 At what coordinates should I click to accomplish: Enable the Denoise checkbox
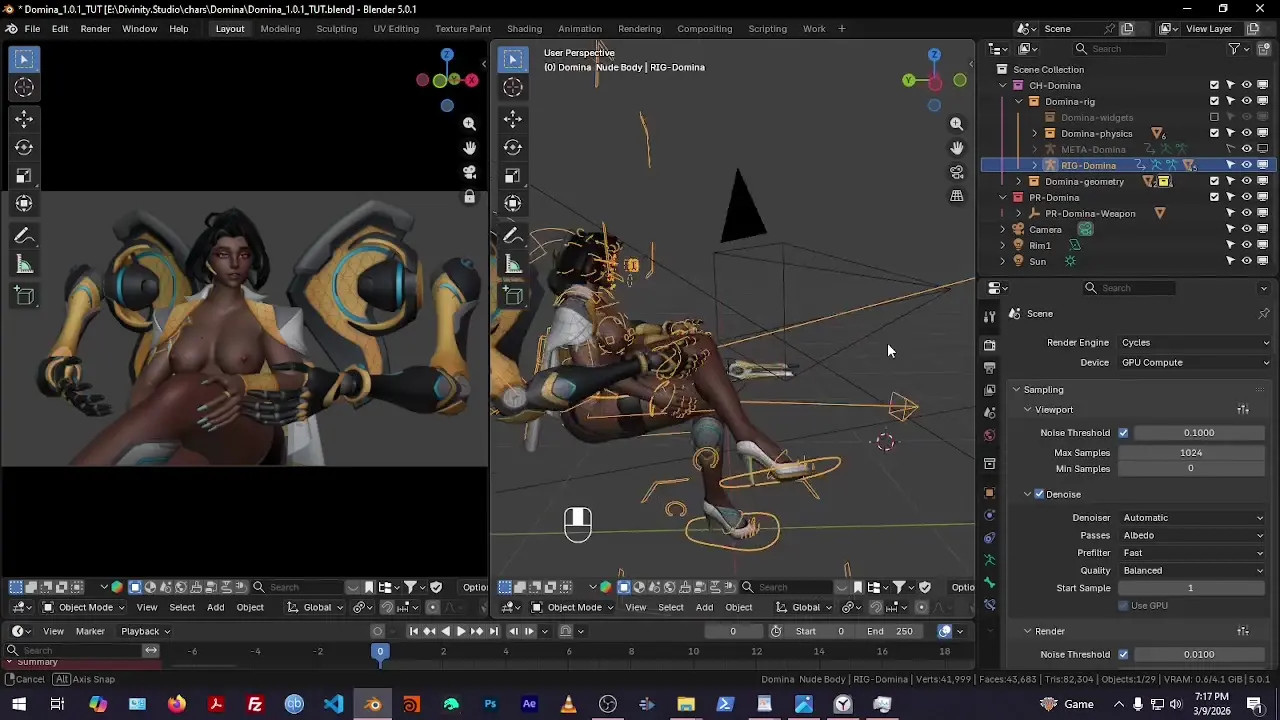[x=1040, y=494]
